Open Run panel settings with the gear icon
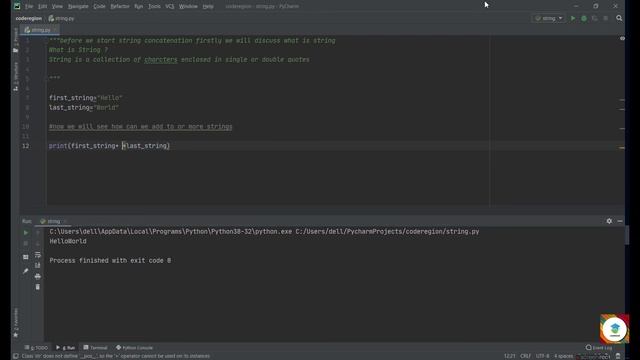The height and width of the screenshot is (360, 640). [x=609, y=221]
